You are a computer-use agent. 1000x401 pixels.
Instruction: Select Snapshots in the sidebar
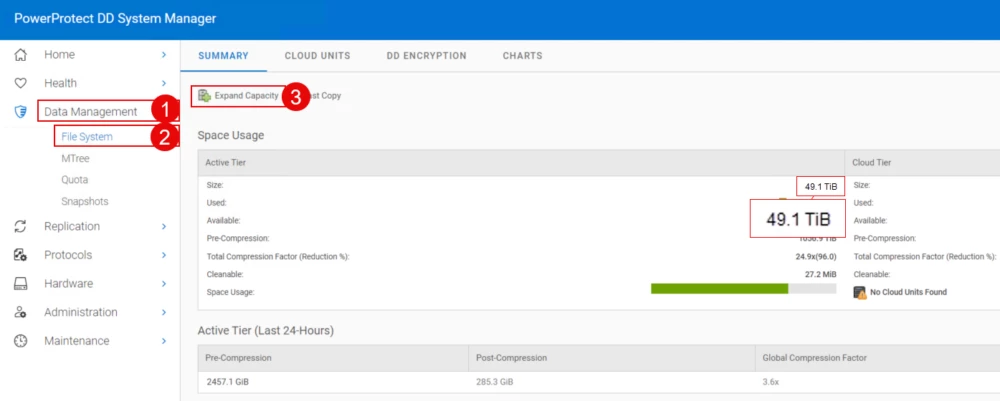coord(85,201)
